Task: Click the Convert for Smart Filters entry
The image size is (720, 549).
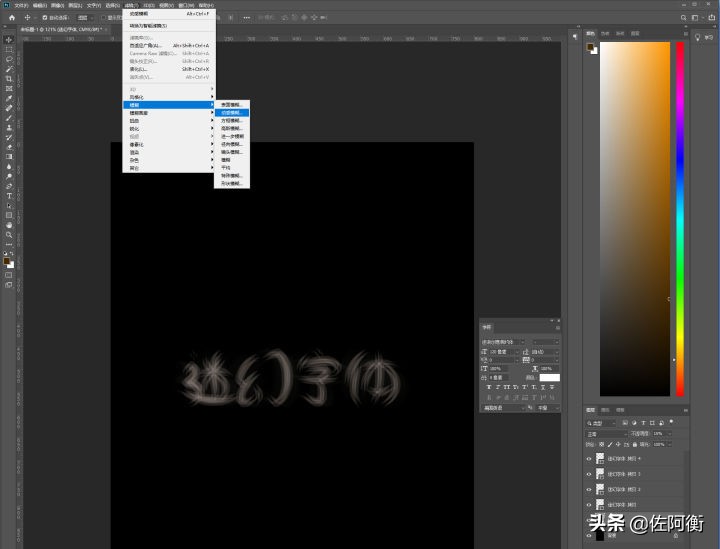Action: click(x=150, y=26)
